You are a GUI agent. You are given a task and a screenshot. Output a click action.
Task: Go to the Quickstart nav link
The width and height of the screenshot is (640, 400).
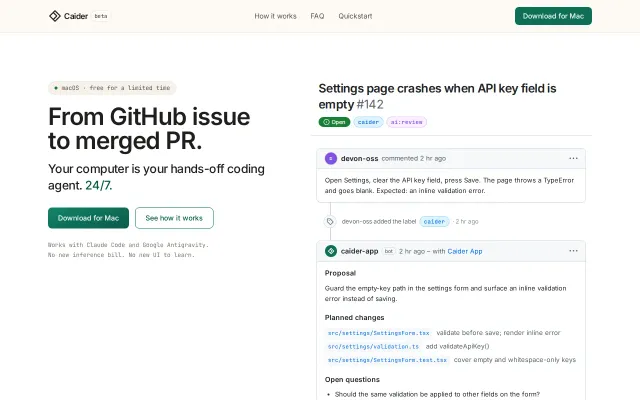click(x=355, y=16)
